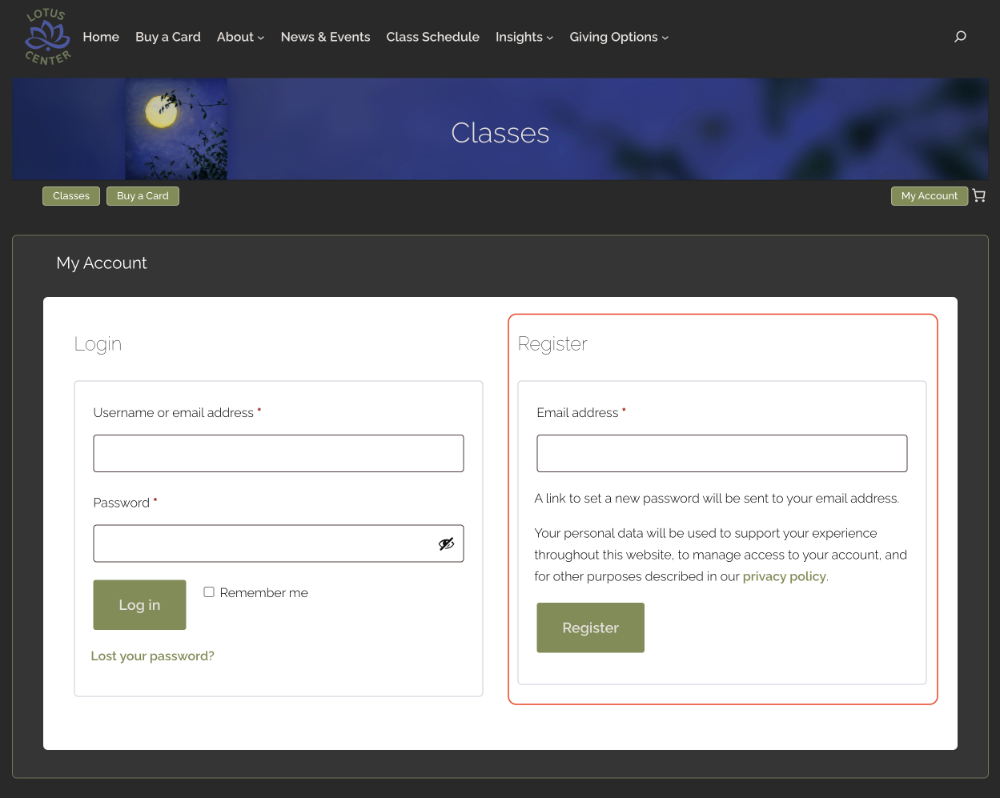1000x798 pixels.
Task: Click the Lotus Center logo
Action: point(48,38)
